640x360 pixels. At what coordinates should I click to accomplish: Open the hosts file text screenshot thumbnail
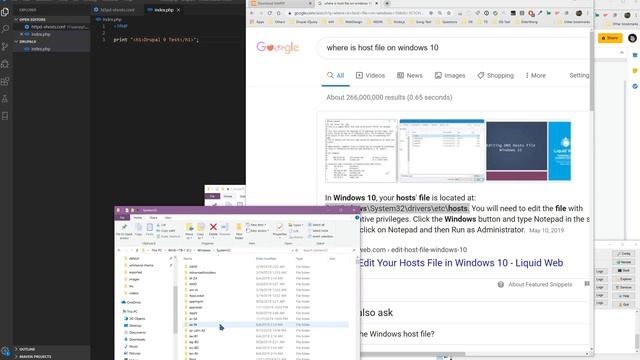(361, 151)
